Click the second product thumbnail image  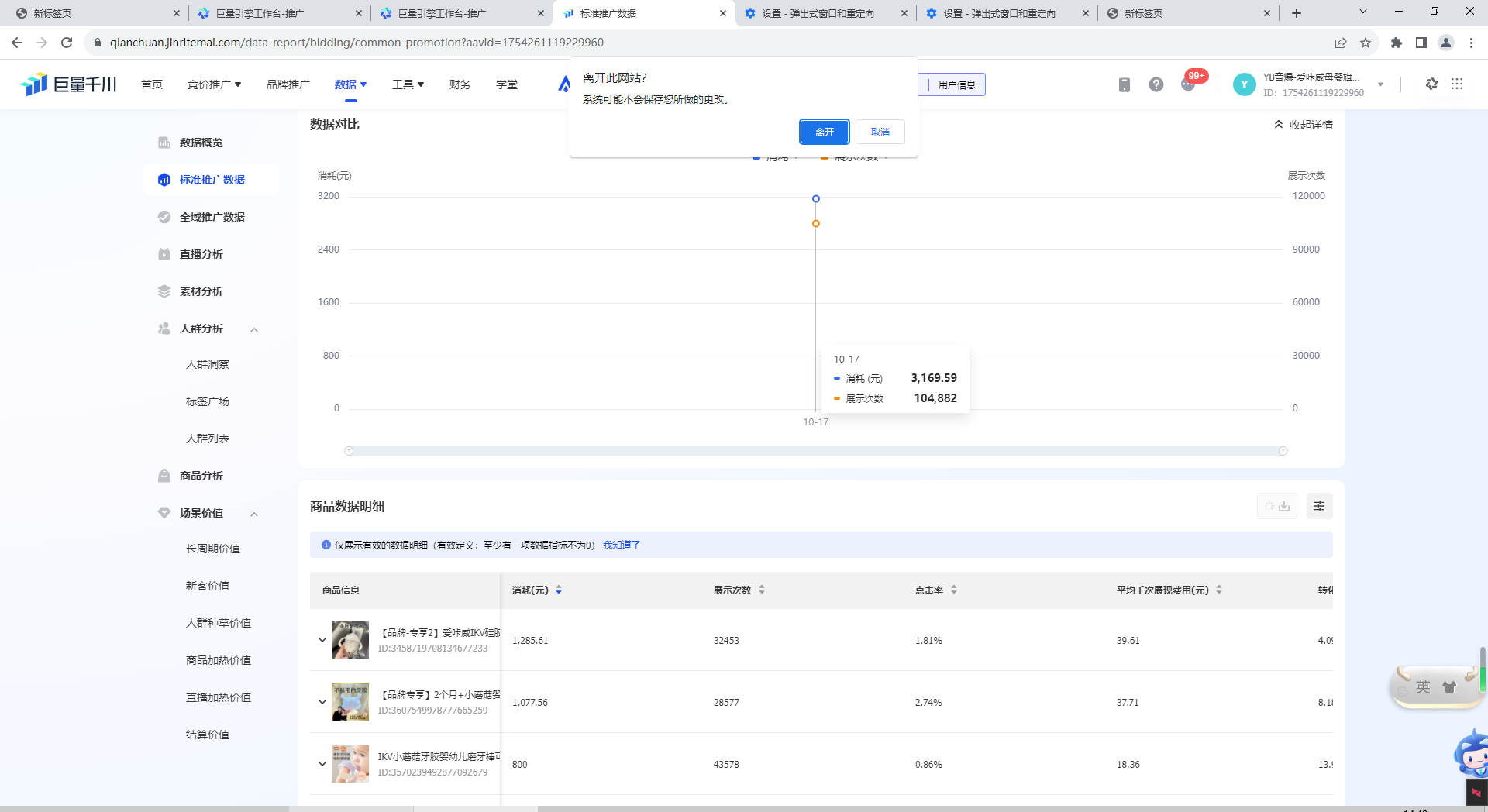(x=350, y=702)
